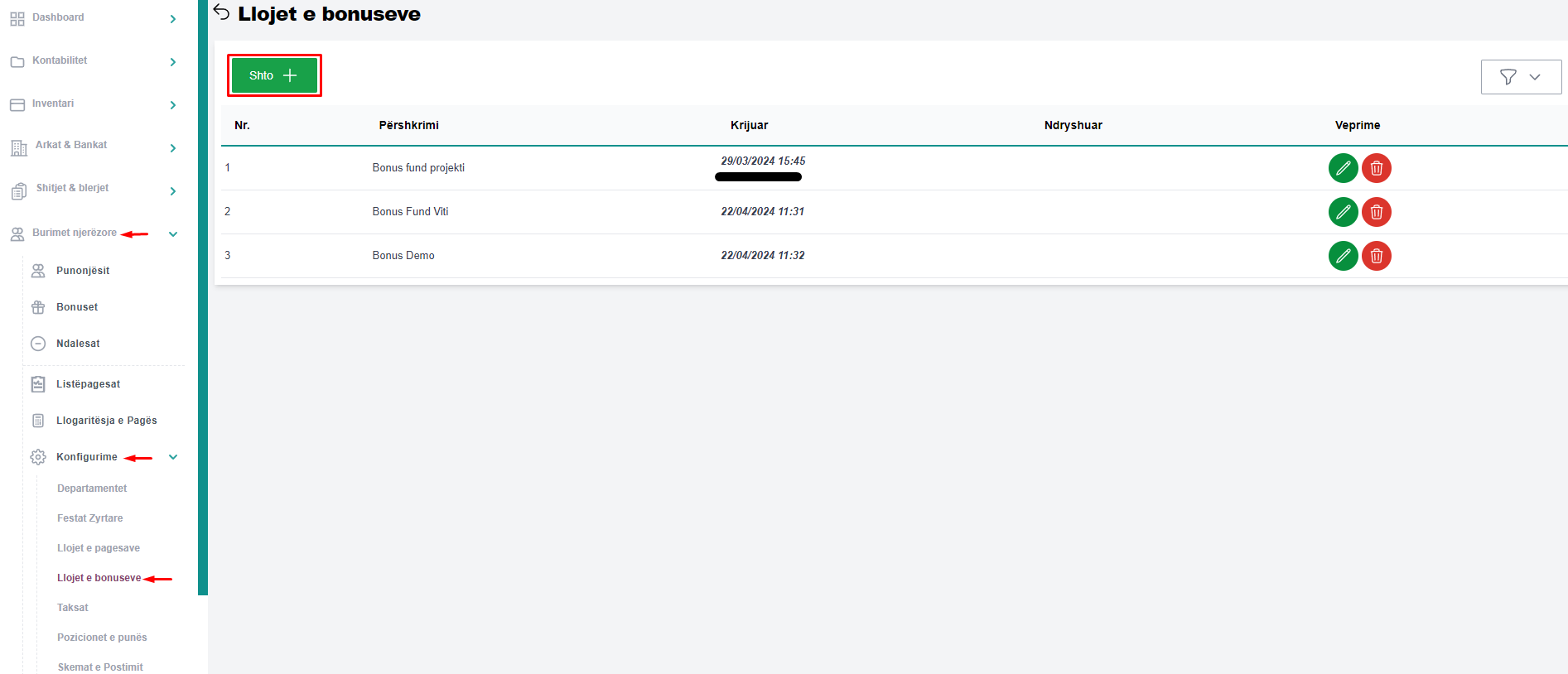Remove the Bonus Demo row

[1376, 256]
